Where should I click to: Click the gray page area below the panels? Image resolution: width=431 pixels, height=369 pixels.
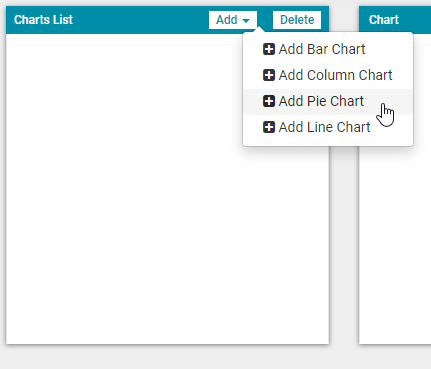(215, 357)
